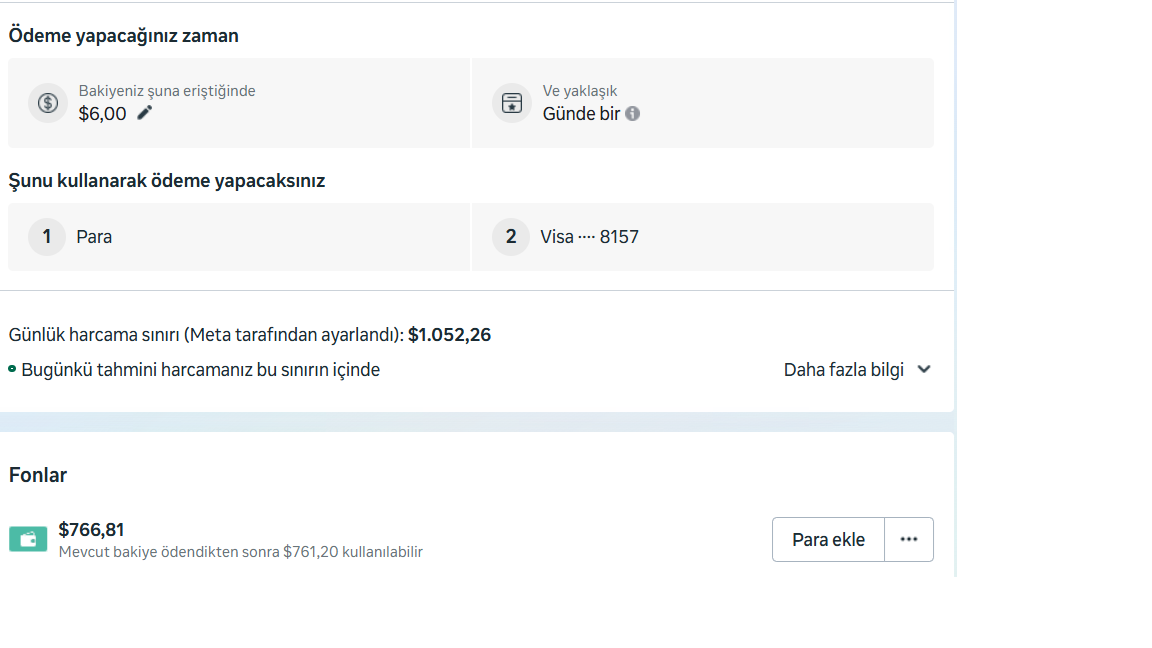Image resolution: width=1152 pixels, height=648 pixels.
Task: Click the "Bugünkü tahmini harcamanız" status text
Action: [200, 370]
